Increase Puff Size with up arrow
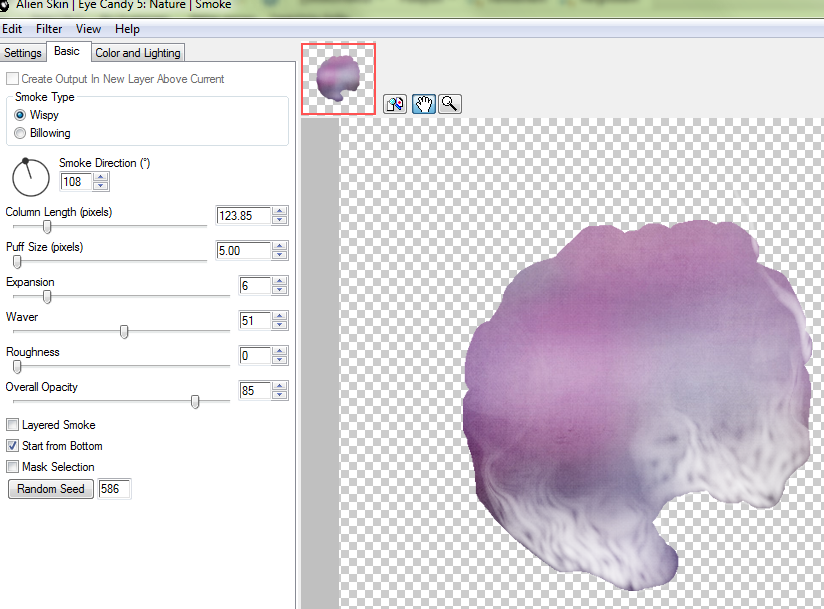824x609 pixels. pyautogui.click(x=280, y=246)
